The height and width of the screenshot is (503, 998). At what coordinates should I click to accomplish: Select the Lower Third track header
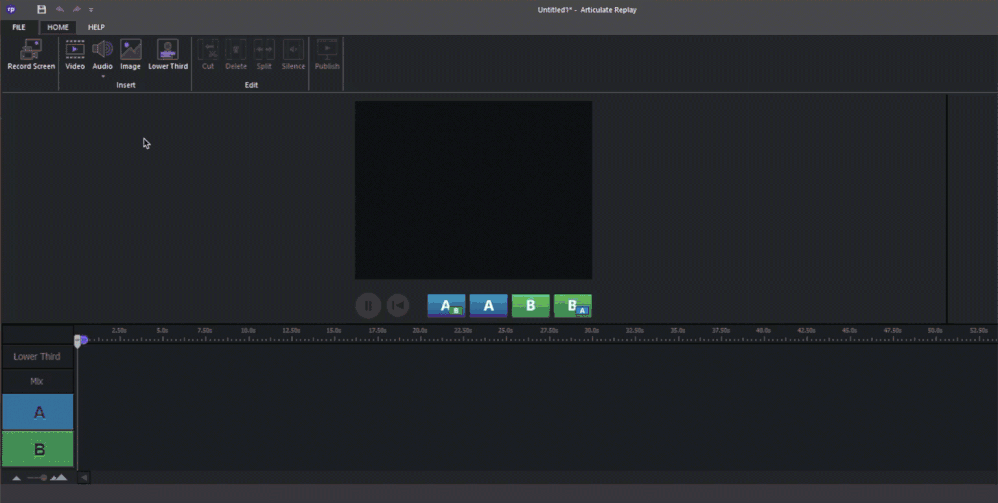click(37, 357)
